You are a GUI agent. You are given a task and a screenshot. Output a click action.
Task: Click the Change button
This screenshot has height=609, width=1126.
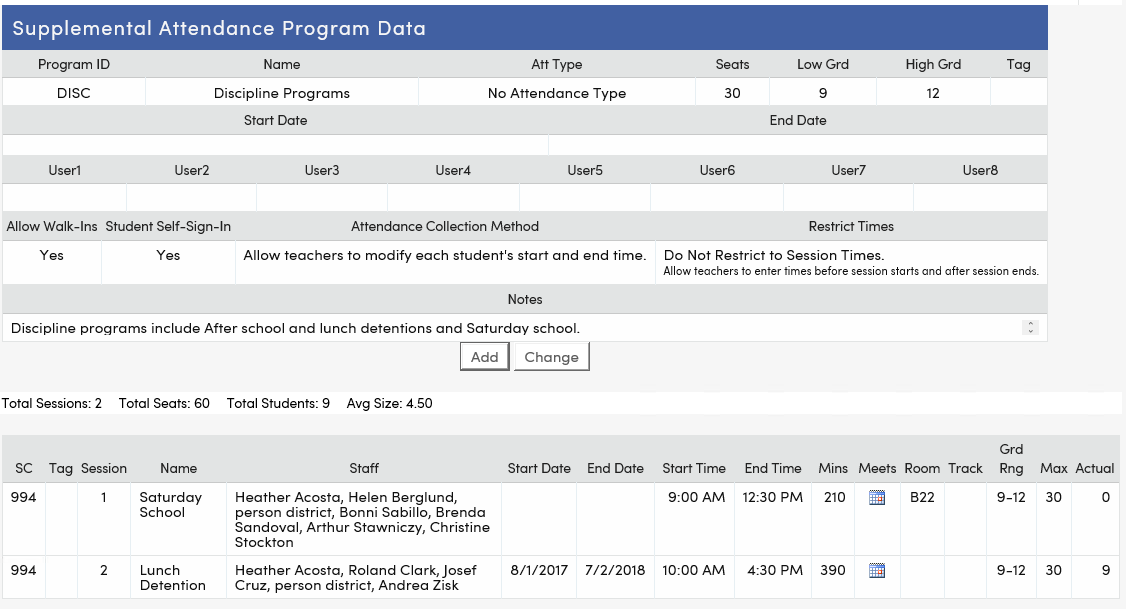point(552,357)
